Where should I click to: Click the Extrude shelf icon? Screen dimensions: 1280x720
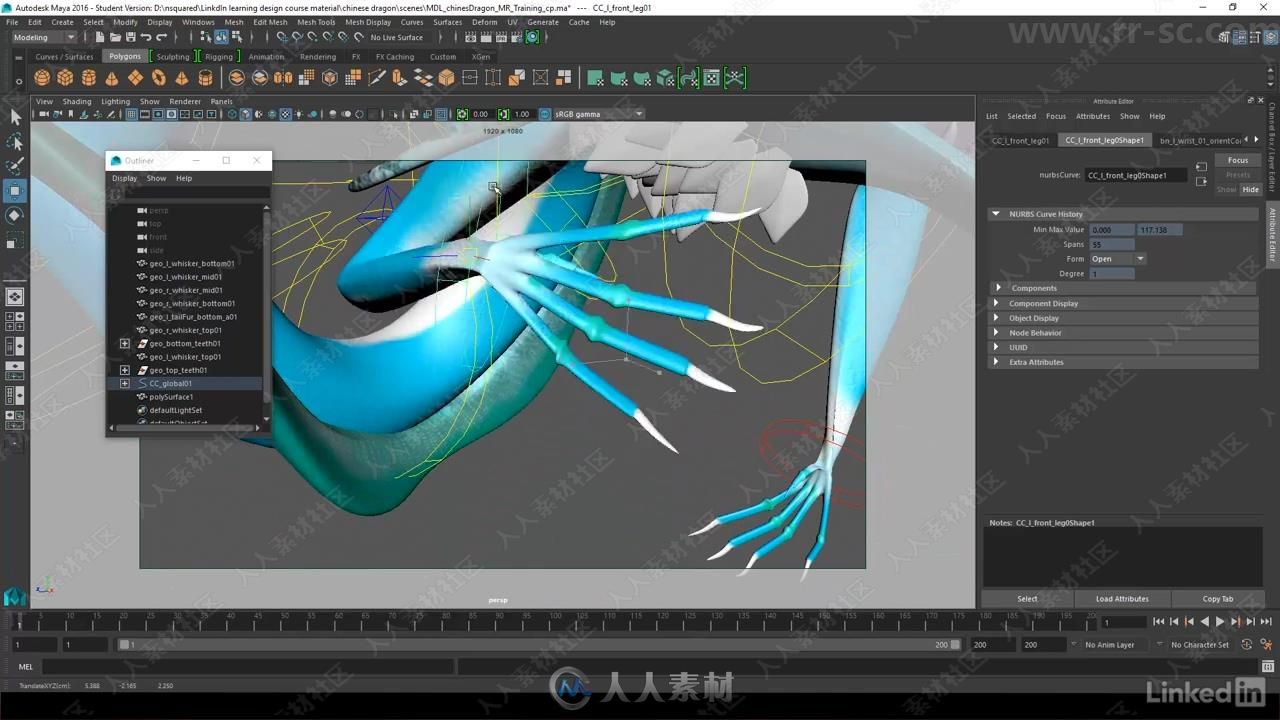tap(400, 78)
